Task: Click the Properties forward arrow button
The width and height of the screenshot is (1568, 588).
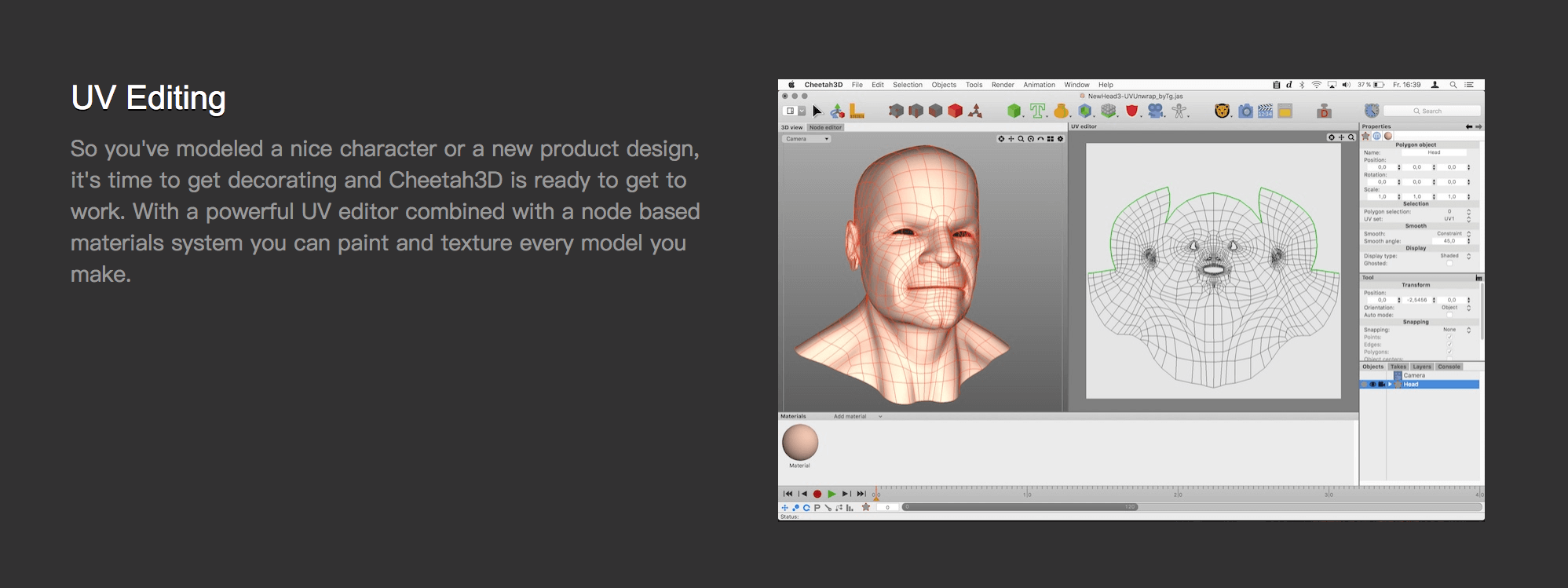Action: [x=1478, y=126]
